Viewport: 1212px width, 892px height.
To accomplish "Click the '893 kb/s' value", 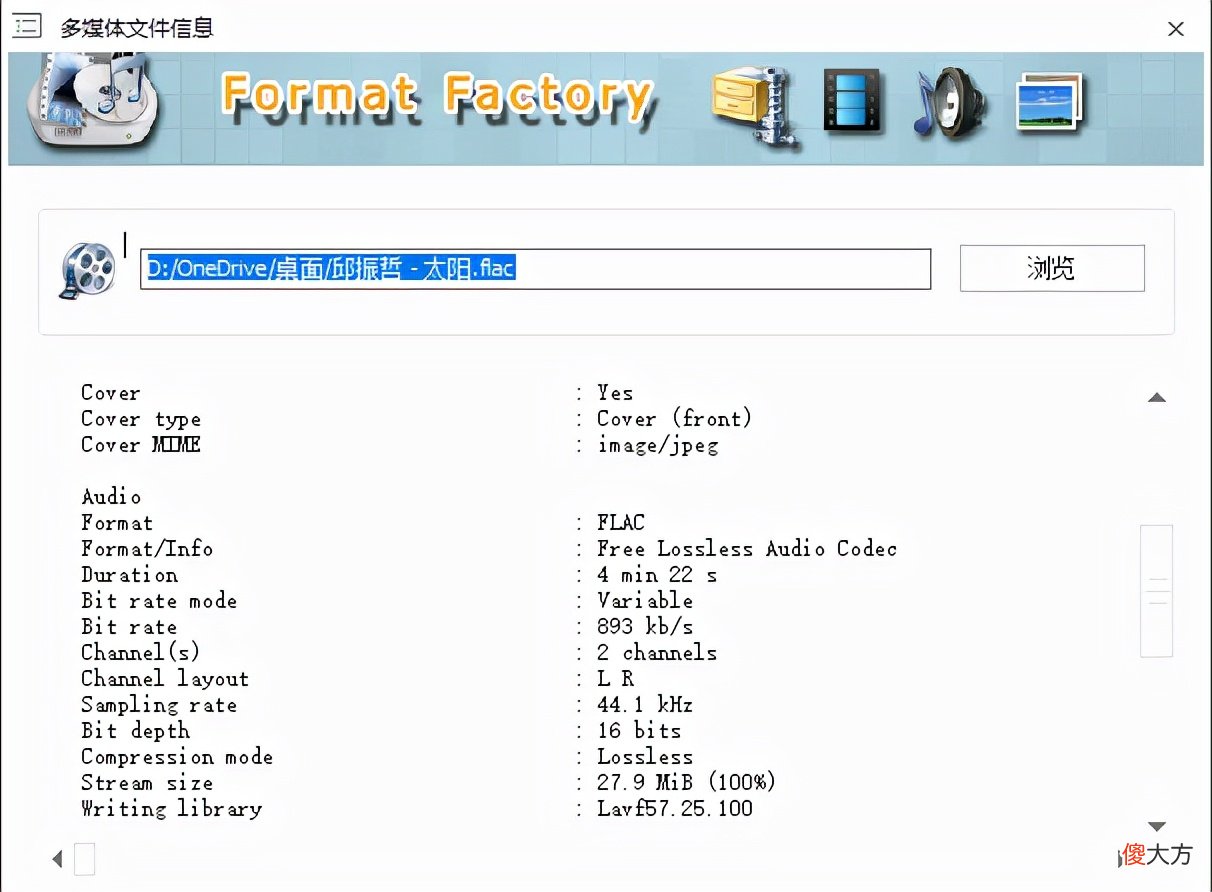I will [x=645, y=627].
